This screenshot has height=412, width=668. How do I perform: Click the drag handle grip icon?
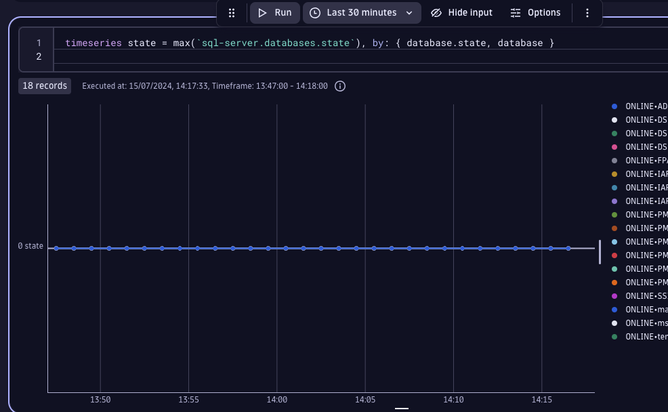pos(232,13)
